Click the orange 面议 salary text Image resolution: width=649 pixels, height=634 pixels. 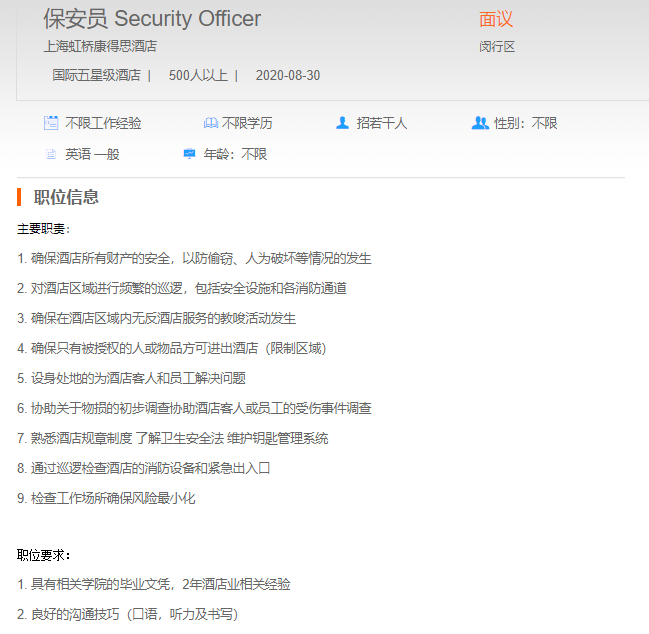pos(496,19)
